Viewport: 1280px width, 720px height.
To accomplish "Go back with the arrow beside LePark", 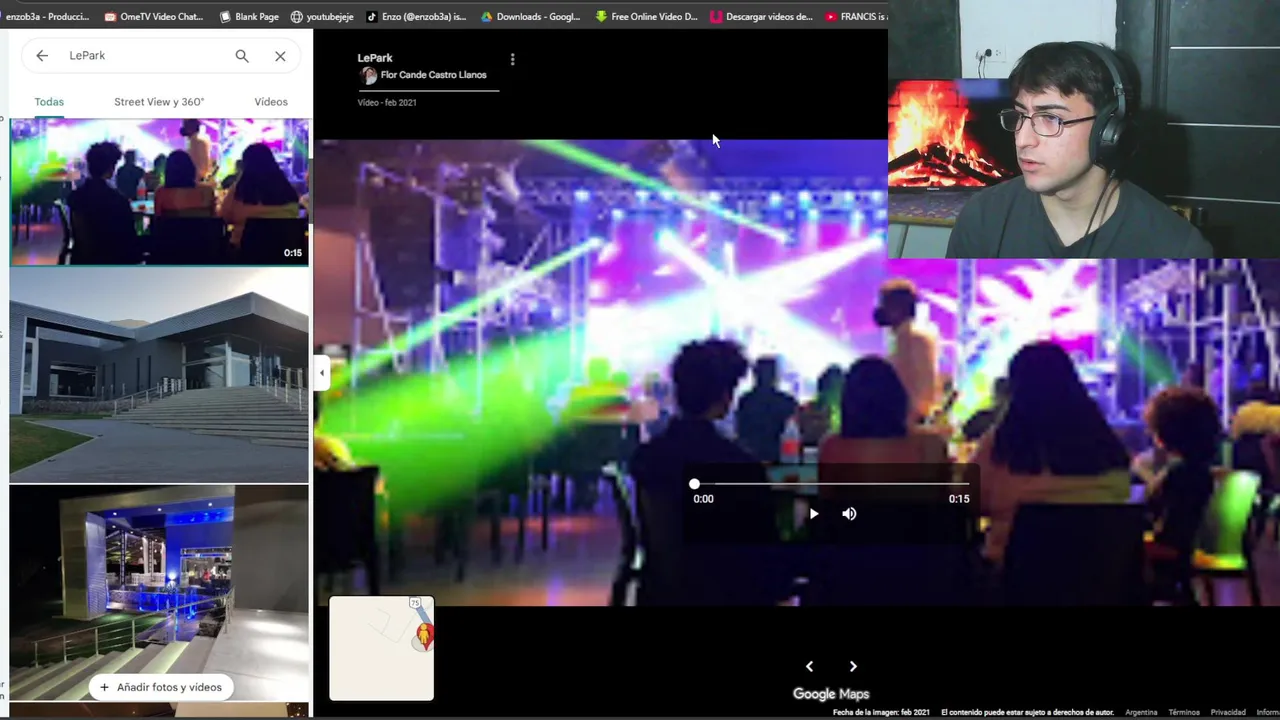I will coord(42,56).
